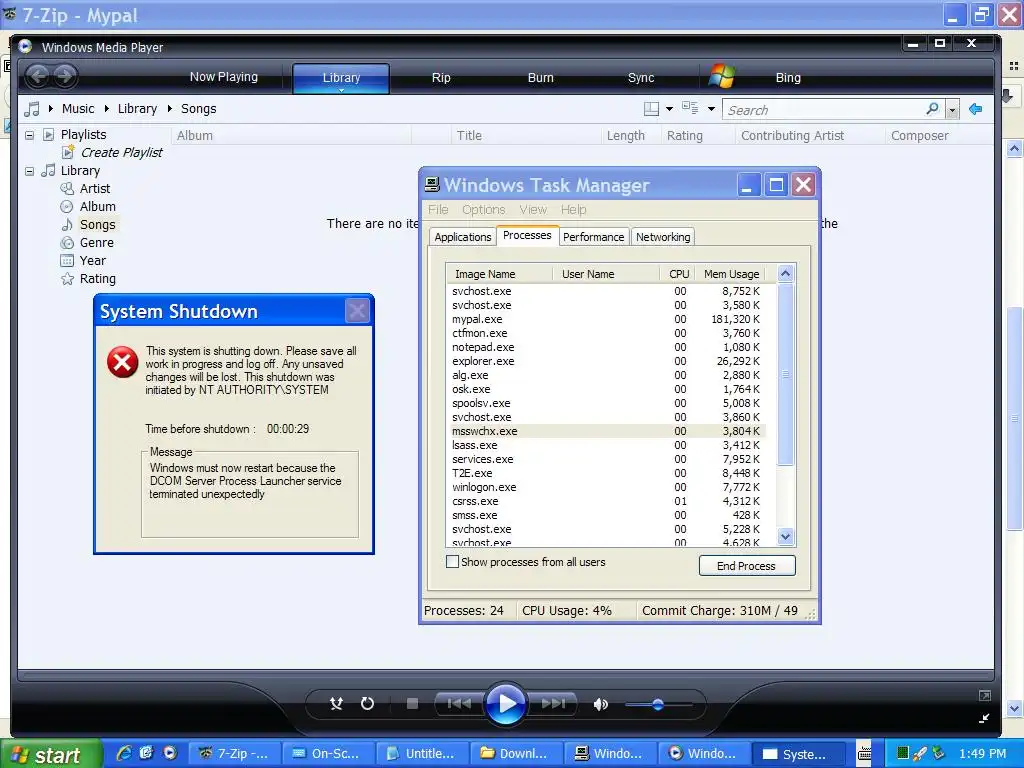Select mypal.exe in process list

click(x=606, y=319)
